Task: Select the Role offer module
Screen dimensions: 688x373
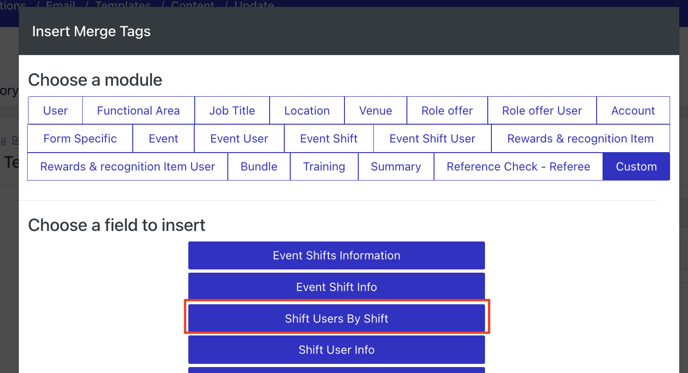Action: tap(447, 111)
